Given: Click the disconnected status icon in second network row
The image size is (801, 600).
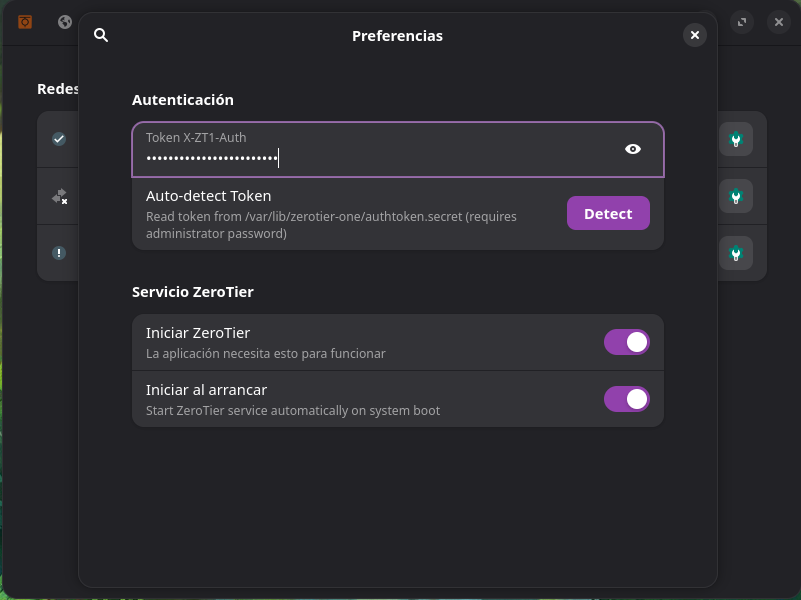Looking at the screenshot, I should tap(60, 197).
